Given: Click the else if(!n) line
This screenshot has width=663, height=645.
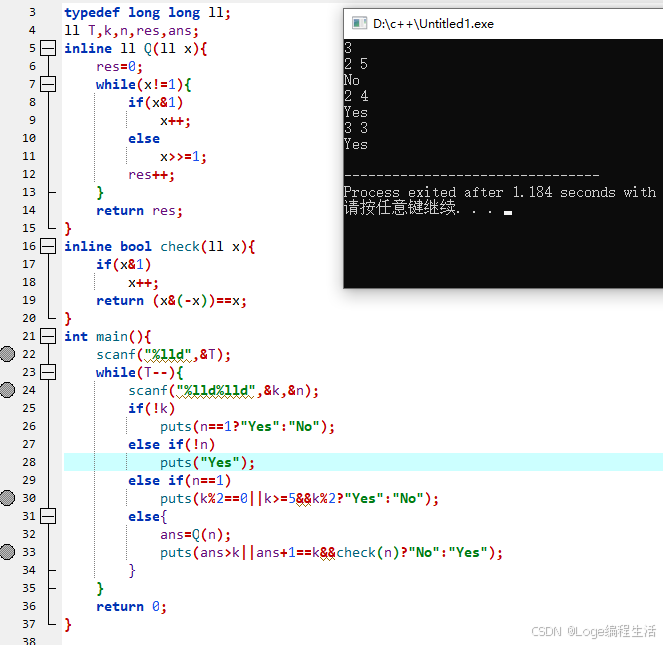Looking at the screenshot, I should (x=172, y=445).
